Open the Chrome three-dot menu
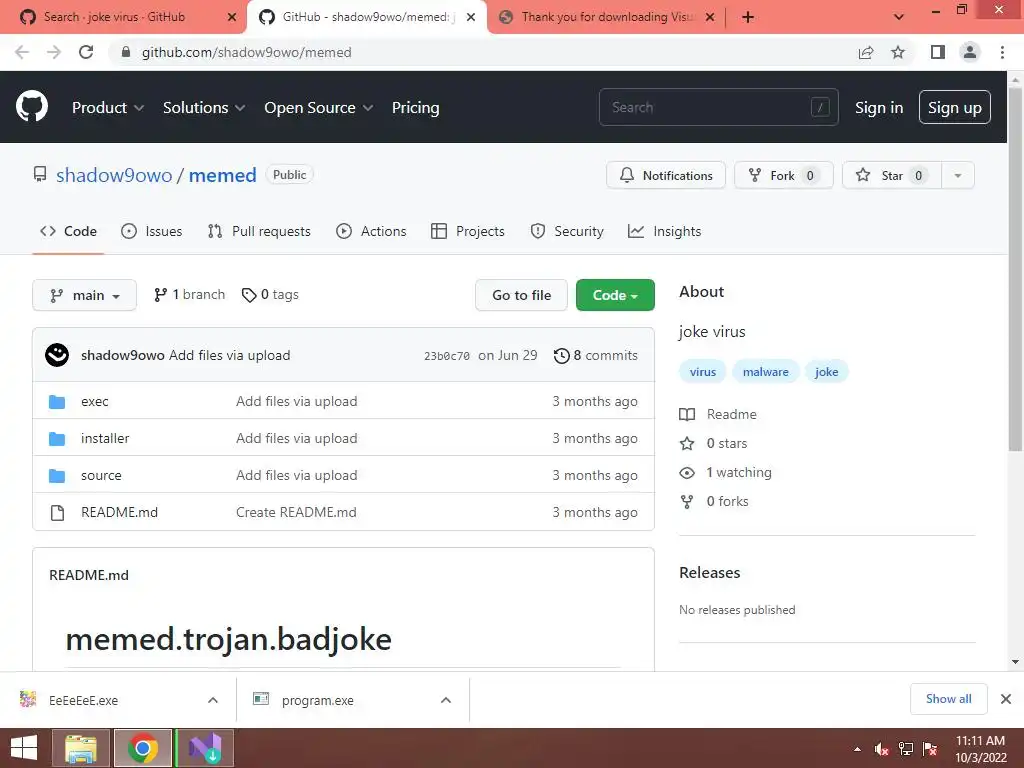1024x768 pixels. point(1002,52)
